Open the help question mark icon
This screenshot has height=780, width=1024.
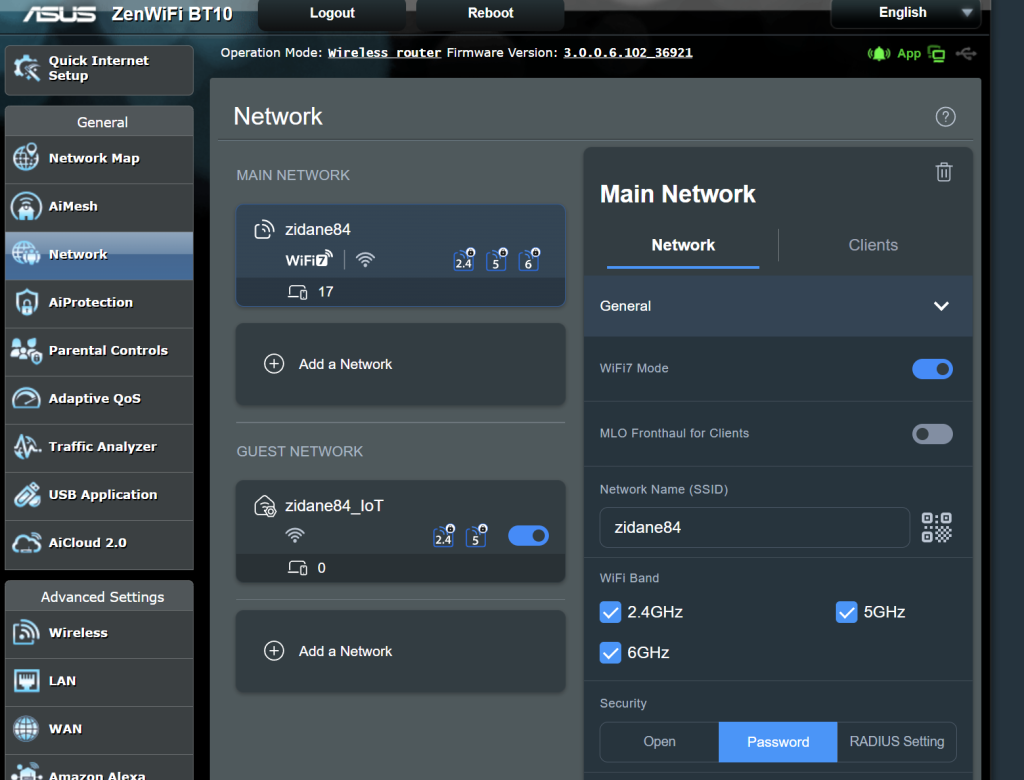tap(945, 117)
